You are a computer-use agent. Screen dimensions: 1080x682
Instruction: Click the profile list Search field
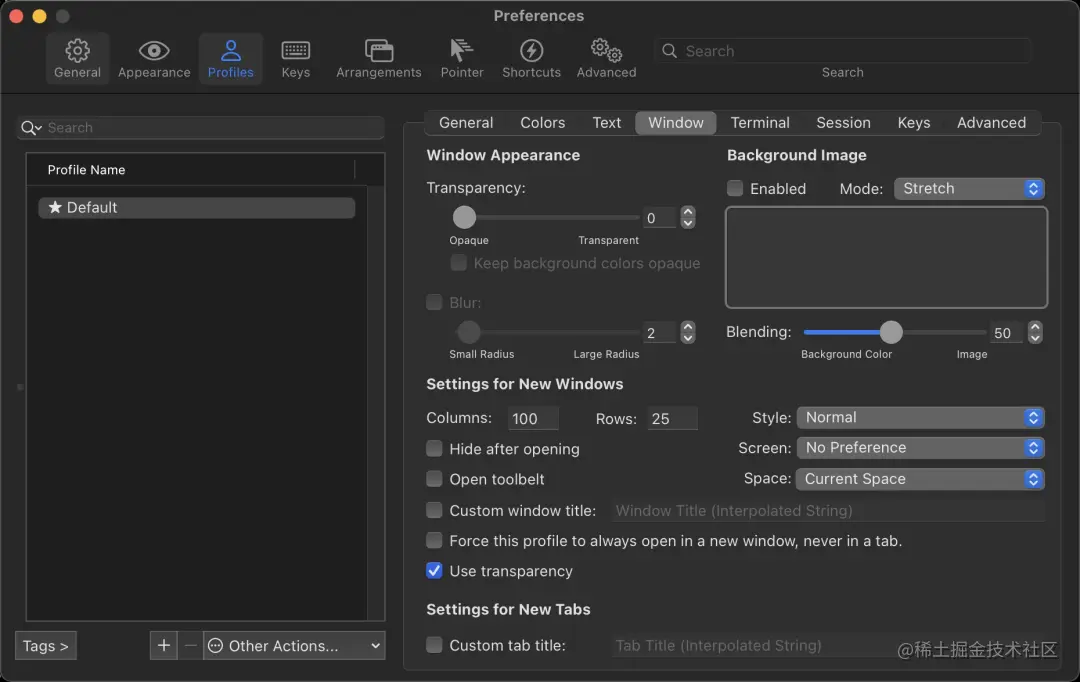[200, 128]
